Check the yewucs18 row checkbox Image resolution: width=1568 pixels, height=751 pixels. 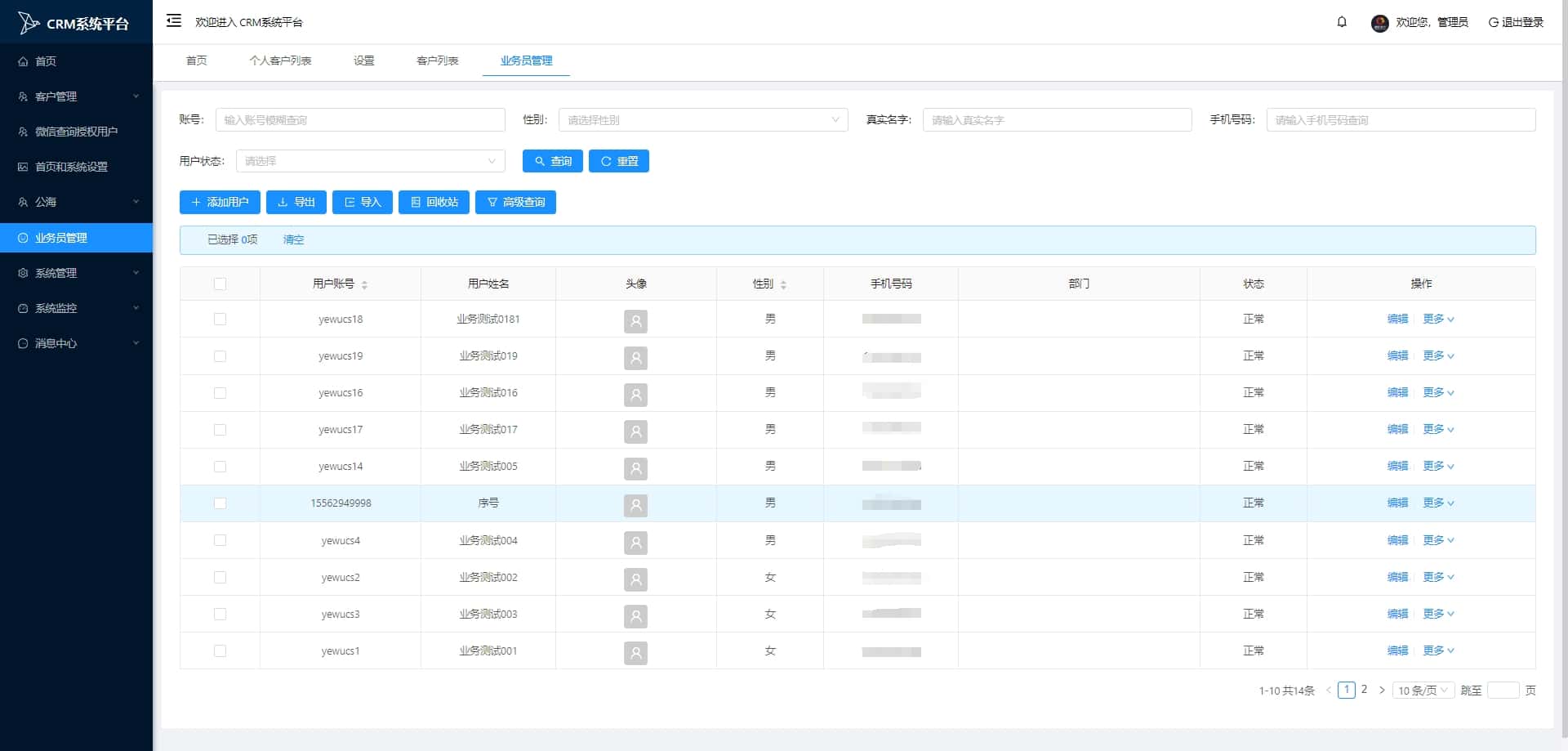220,320
